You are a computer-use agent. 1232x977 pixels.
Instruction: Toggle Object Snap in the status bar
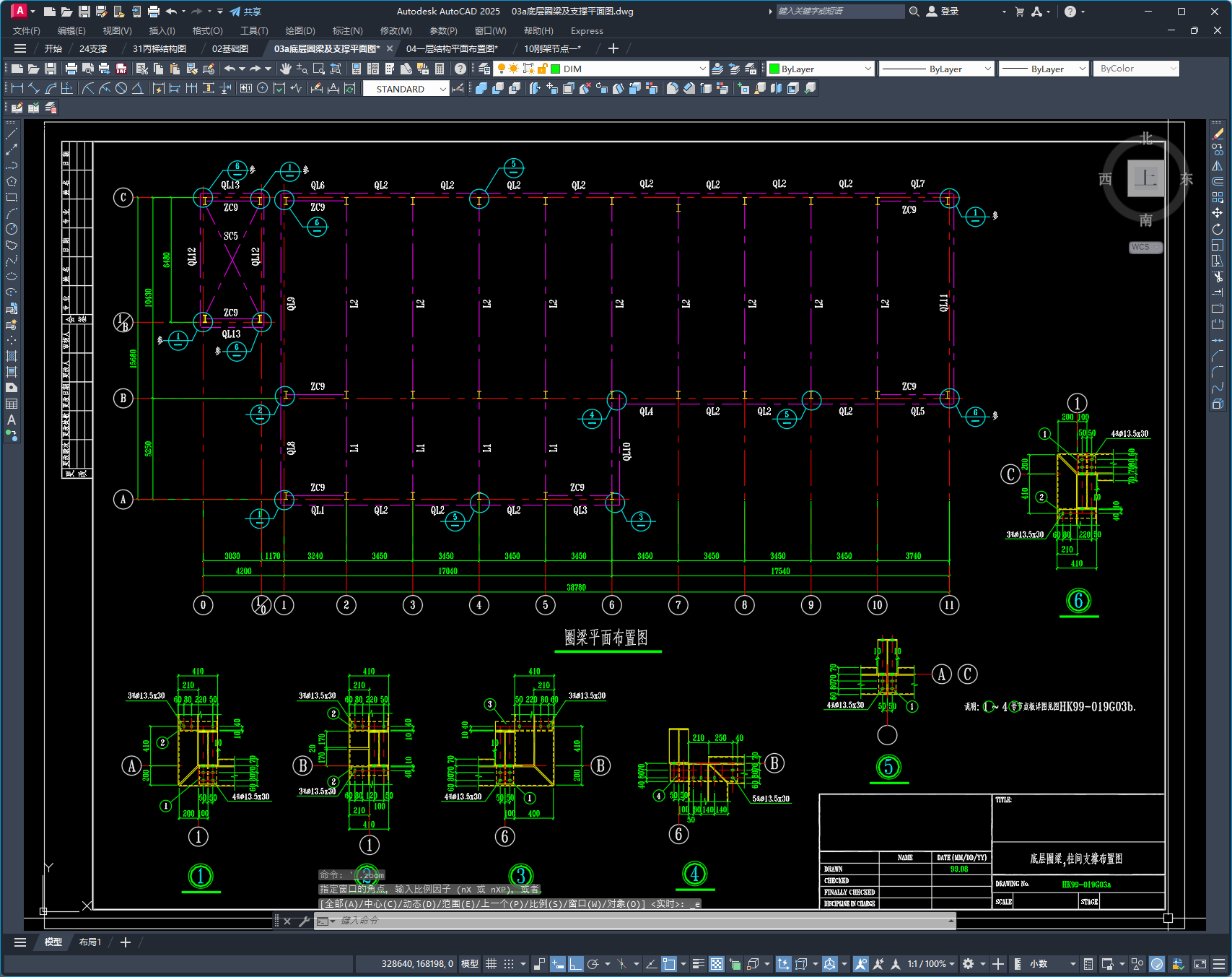tap(669, 964)
